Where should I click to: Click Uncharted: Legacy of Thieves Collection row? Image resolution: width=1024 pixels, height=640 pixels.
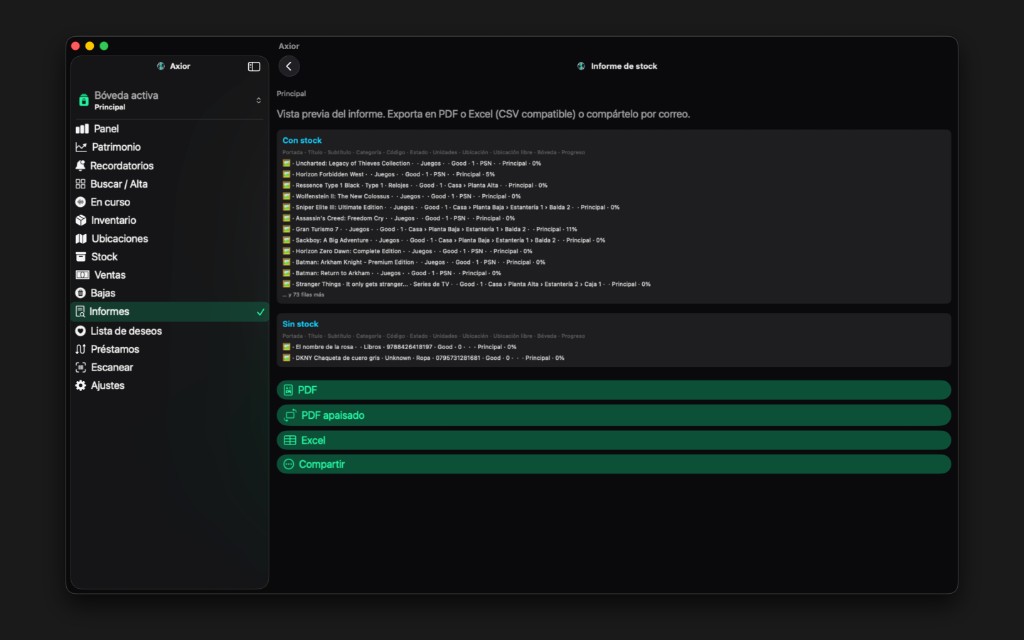click(411, 163)
